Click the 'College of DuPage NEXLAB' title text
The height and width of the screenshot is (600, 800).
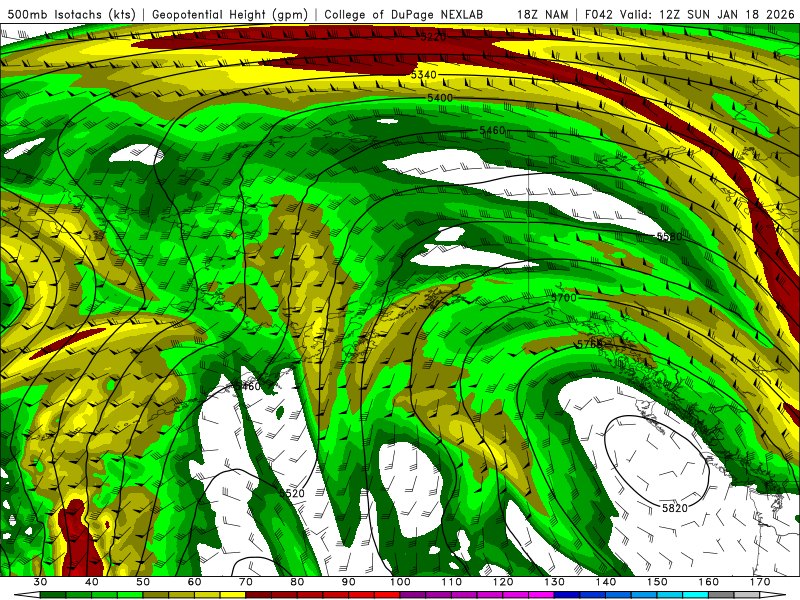[403, 14]
